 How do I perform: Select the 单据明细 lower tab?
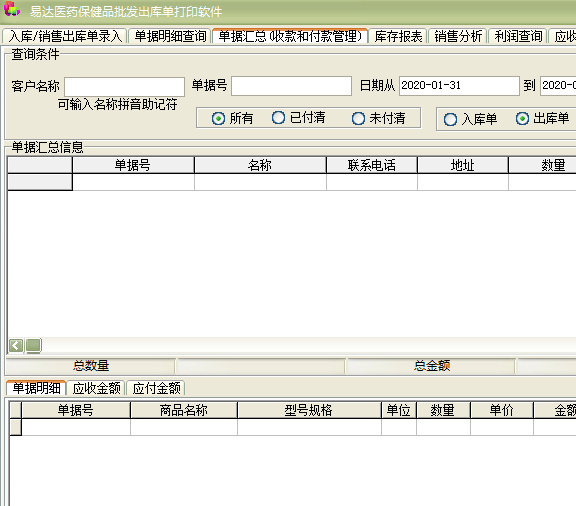pyautogui.click(x=36, y=388)
